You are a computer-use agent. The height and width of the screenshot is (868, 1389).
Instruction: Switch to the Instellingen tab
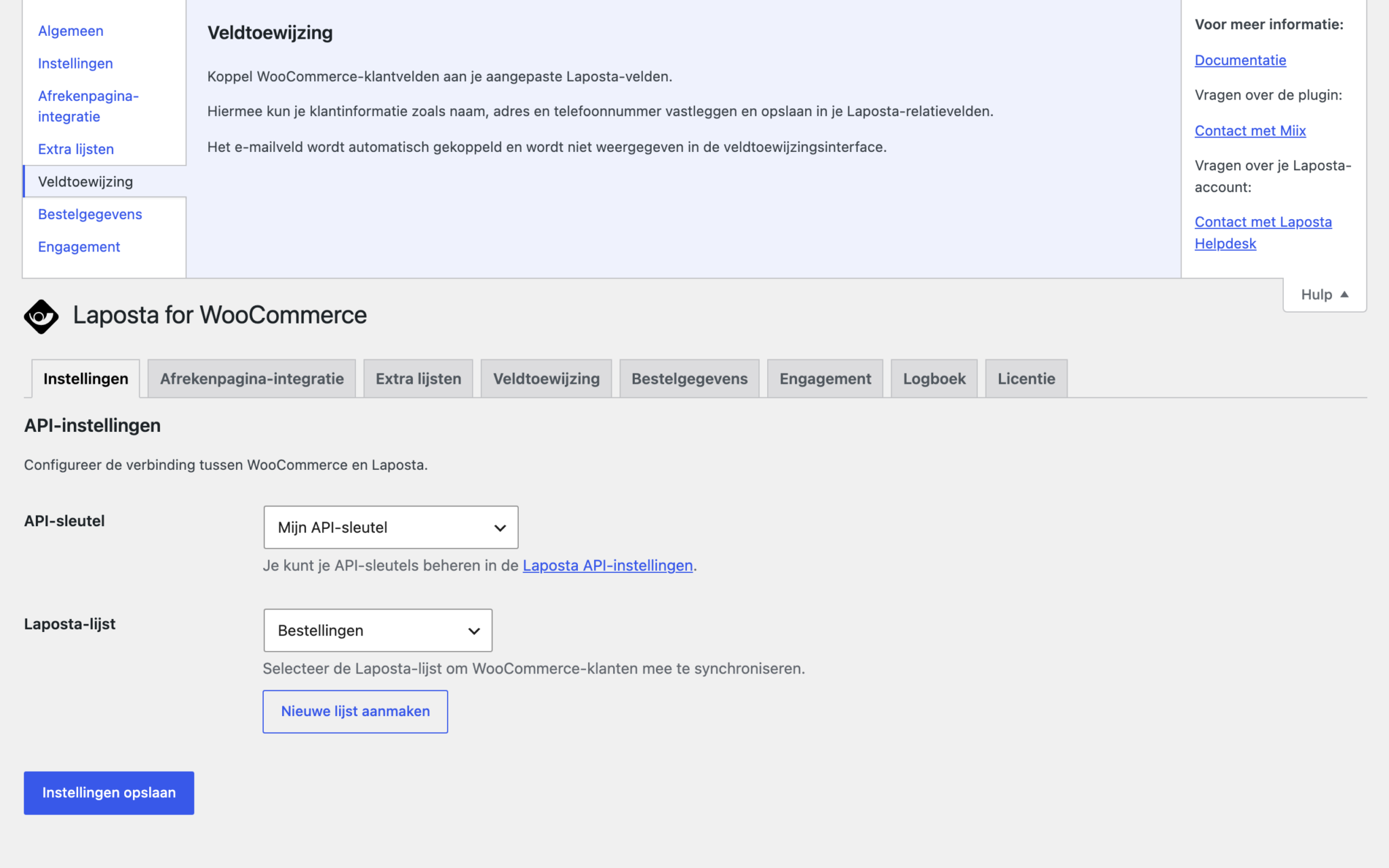85,378
